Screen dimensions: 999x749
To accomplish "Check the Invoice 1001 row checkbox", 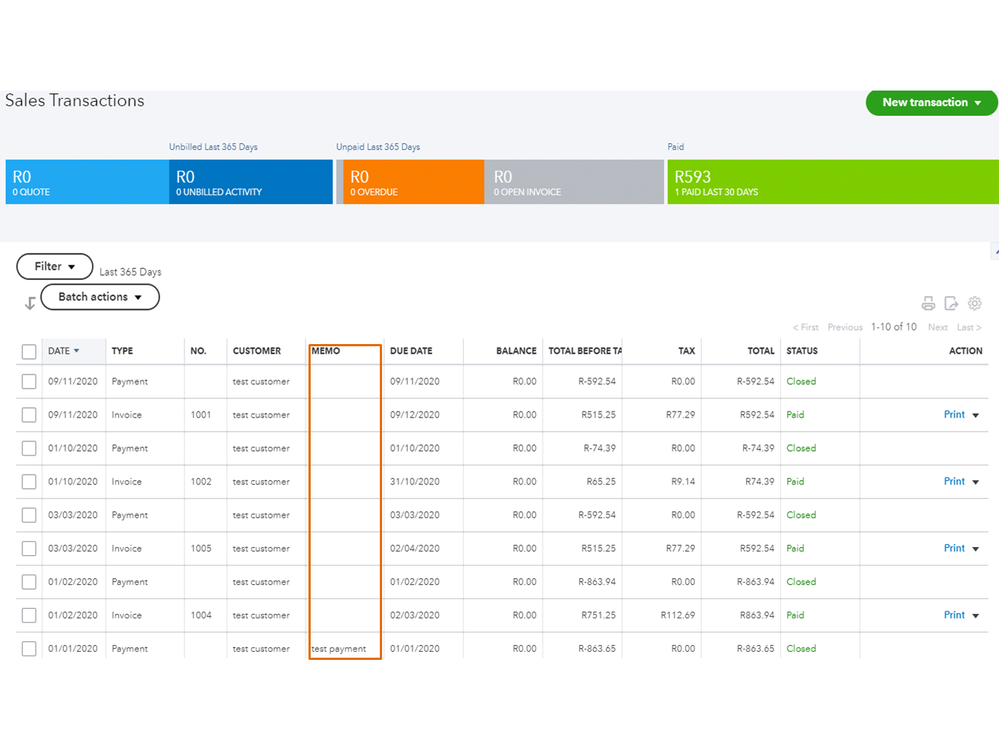I will pos(29,415).
